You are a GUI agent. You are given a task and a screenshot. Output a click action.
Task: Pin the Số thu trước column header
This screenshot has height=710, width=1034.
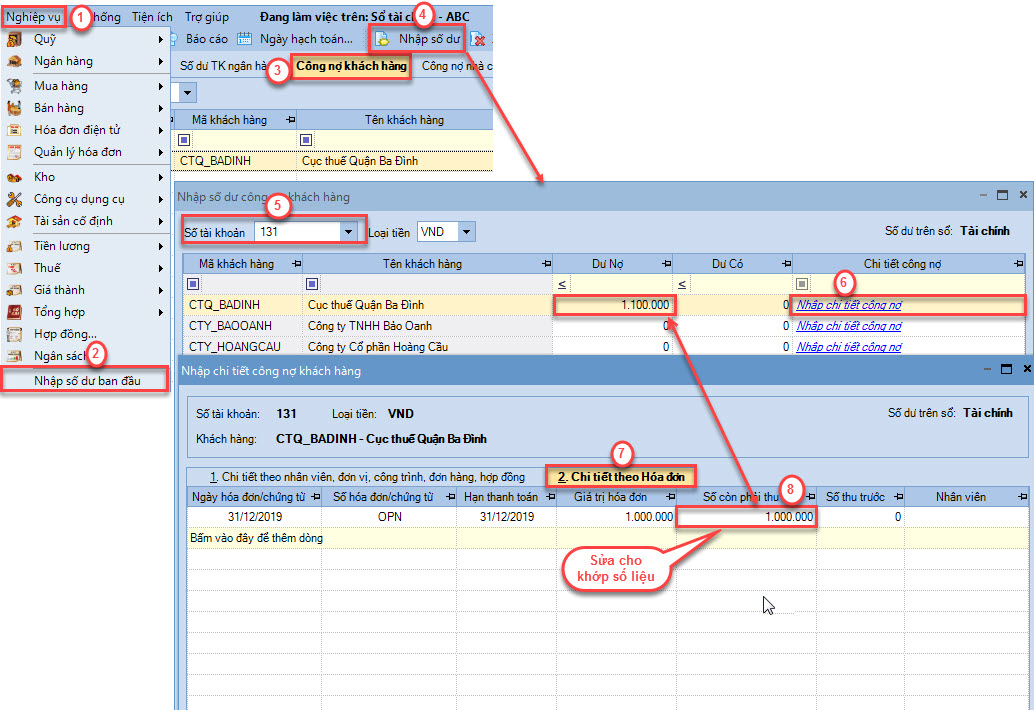click(898, 497)
